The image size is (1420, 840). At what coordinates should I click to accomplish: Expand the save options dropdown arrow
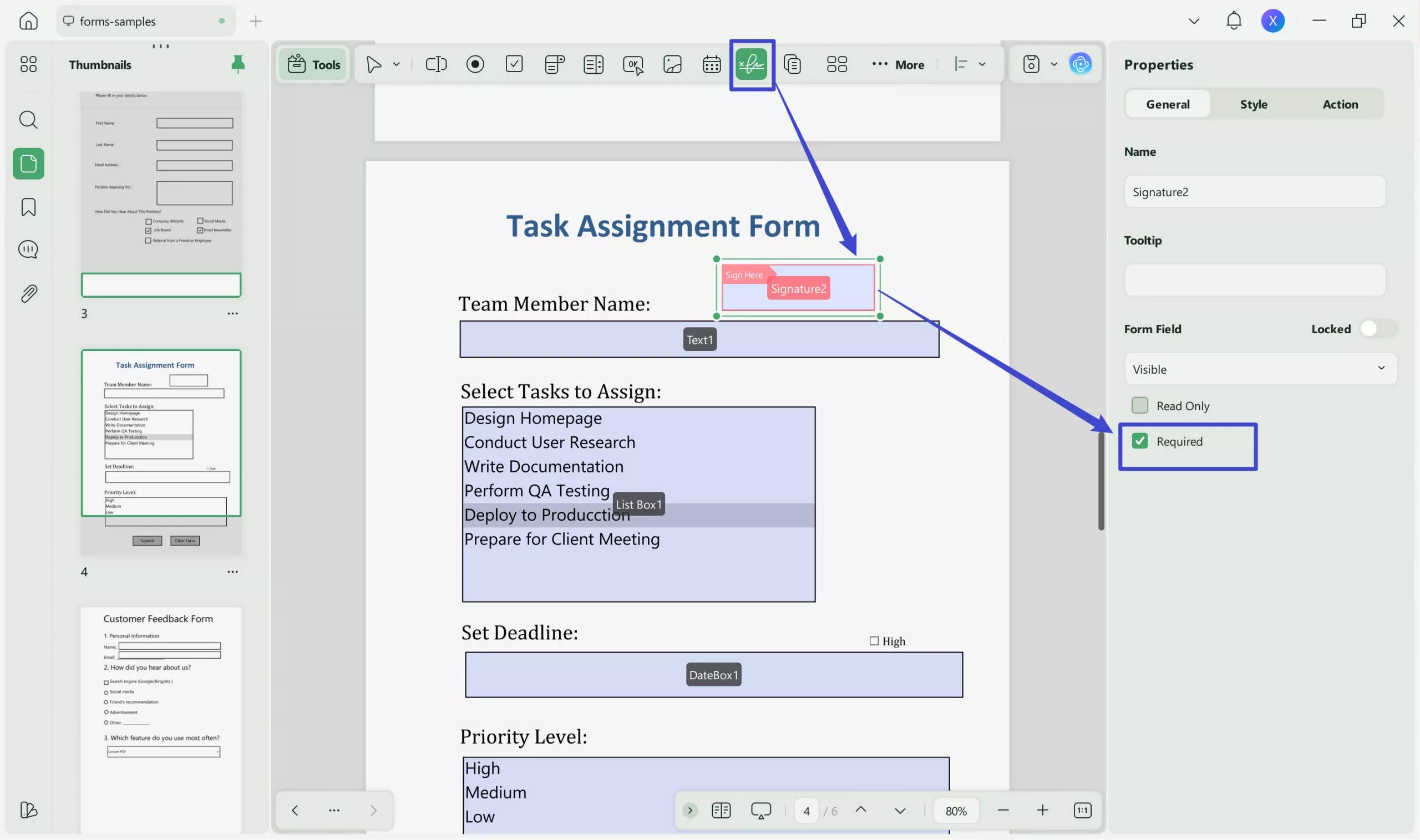[x=1054, y=64]
